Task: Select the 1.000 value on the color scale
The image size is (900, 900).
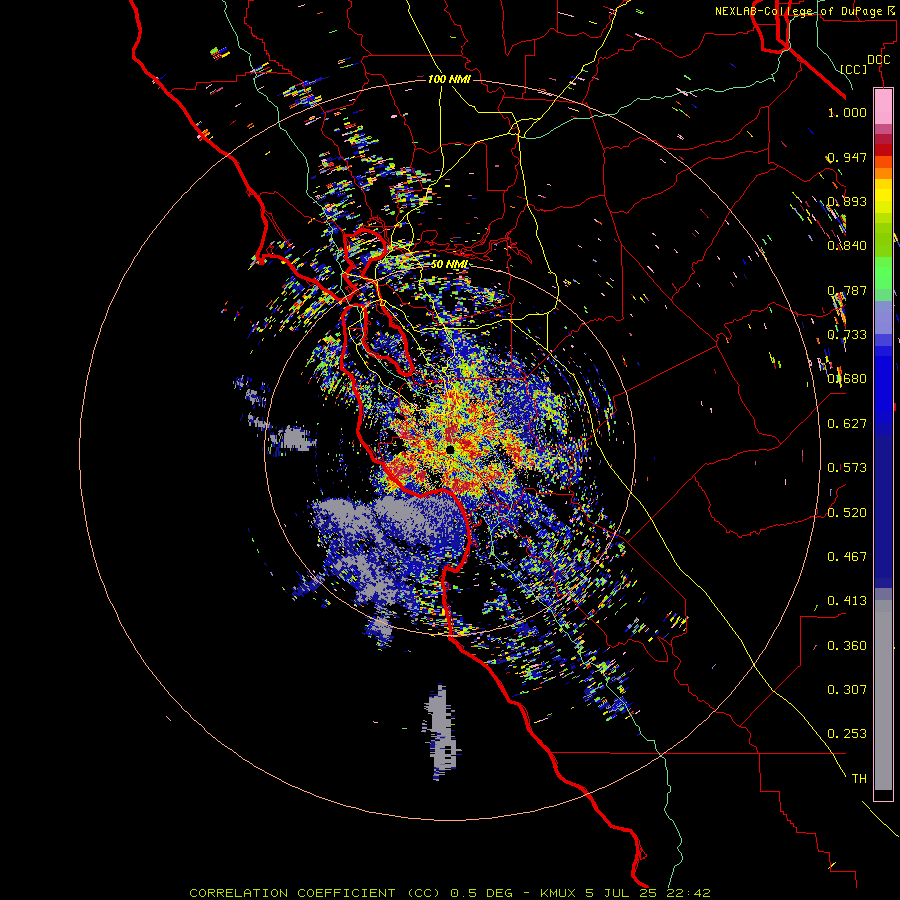Action: tap(847, 112)
